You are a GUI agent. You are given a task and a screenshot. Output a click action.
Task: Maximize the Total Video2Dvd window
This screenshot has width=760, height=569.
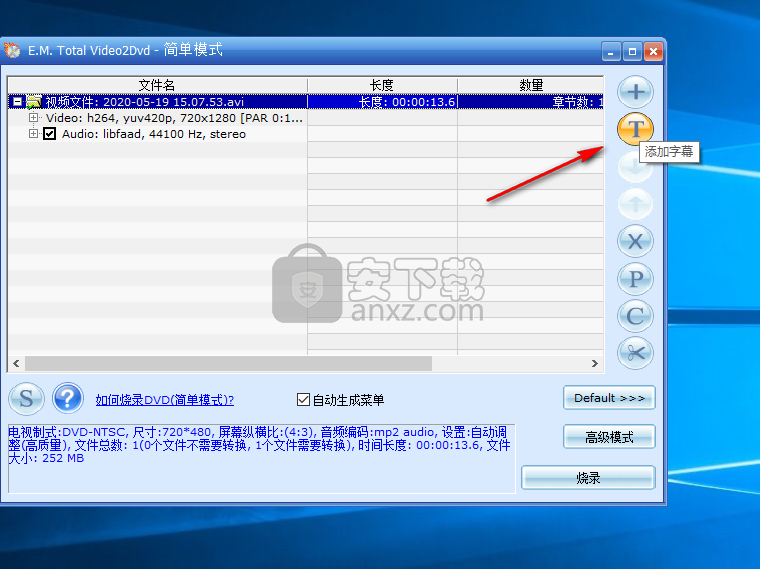tap(632, 51)
